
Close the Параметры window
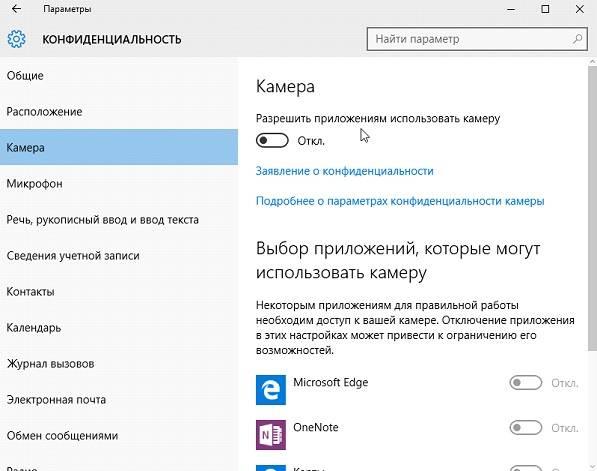click(x=579, y=9)
